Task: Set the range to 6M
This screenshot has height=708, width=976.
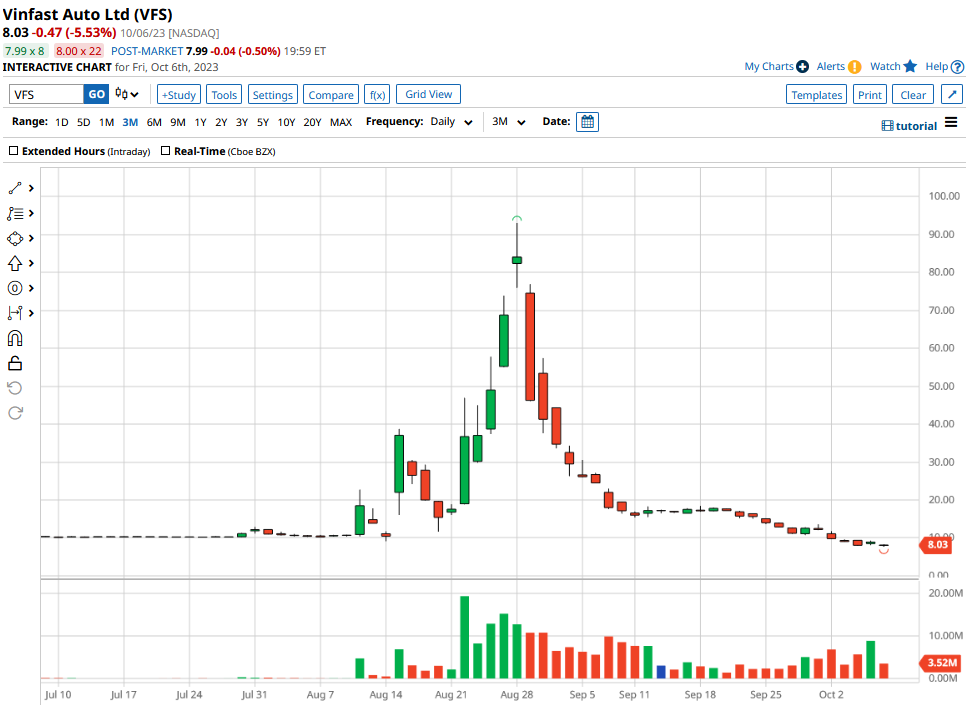Action: tap(154, 122)
